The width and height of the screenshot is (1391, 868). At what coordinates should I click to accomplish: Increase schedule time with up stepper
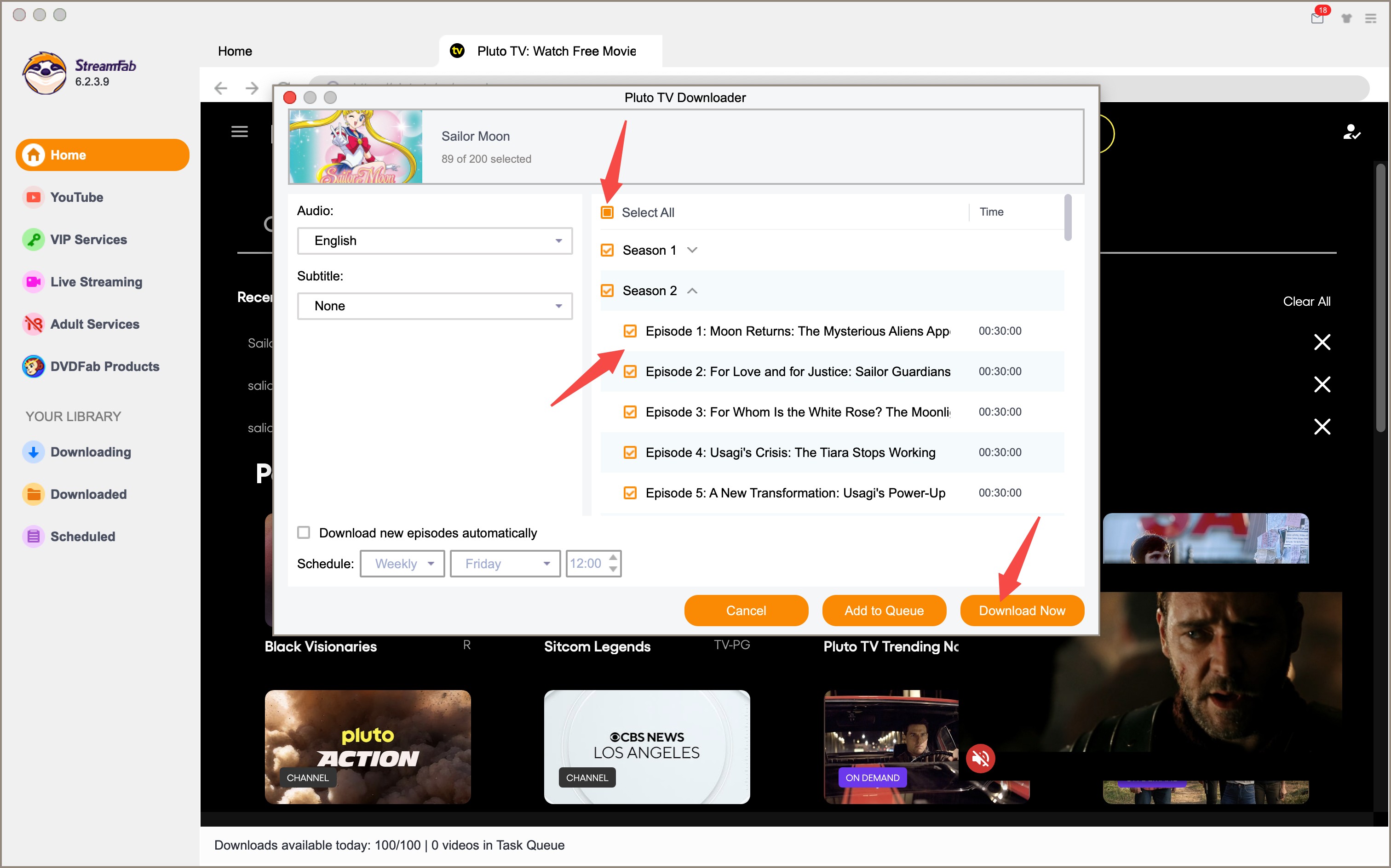pyautogui.click(x=613, y=557)
